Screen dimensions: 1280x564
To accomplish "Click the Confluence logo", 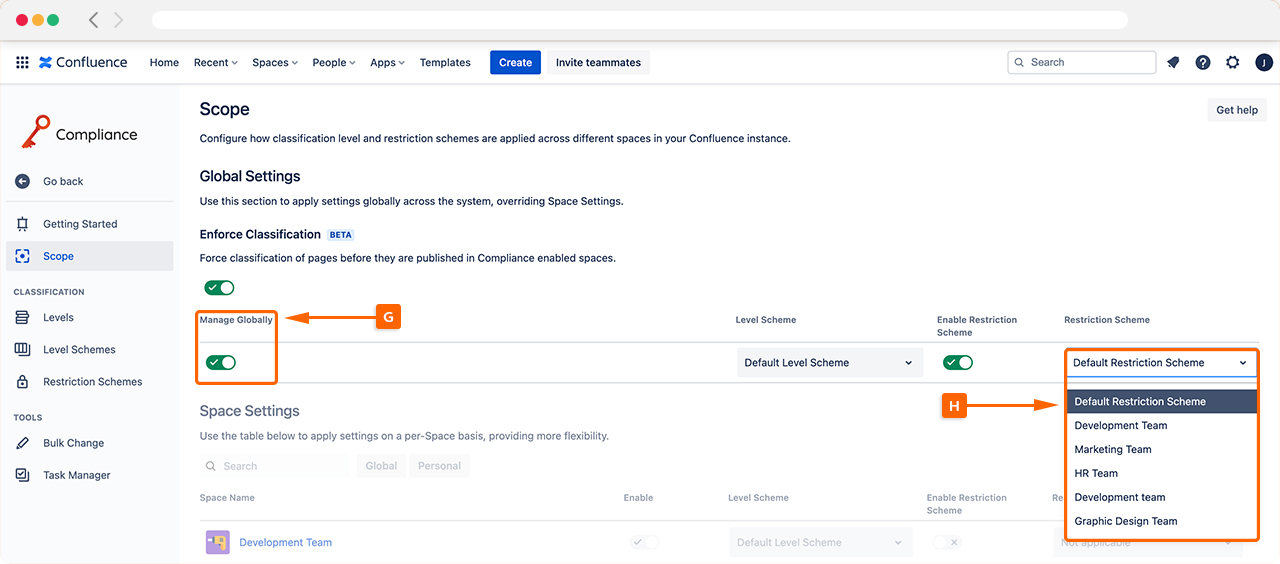I will (83, 62).
